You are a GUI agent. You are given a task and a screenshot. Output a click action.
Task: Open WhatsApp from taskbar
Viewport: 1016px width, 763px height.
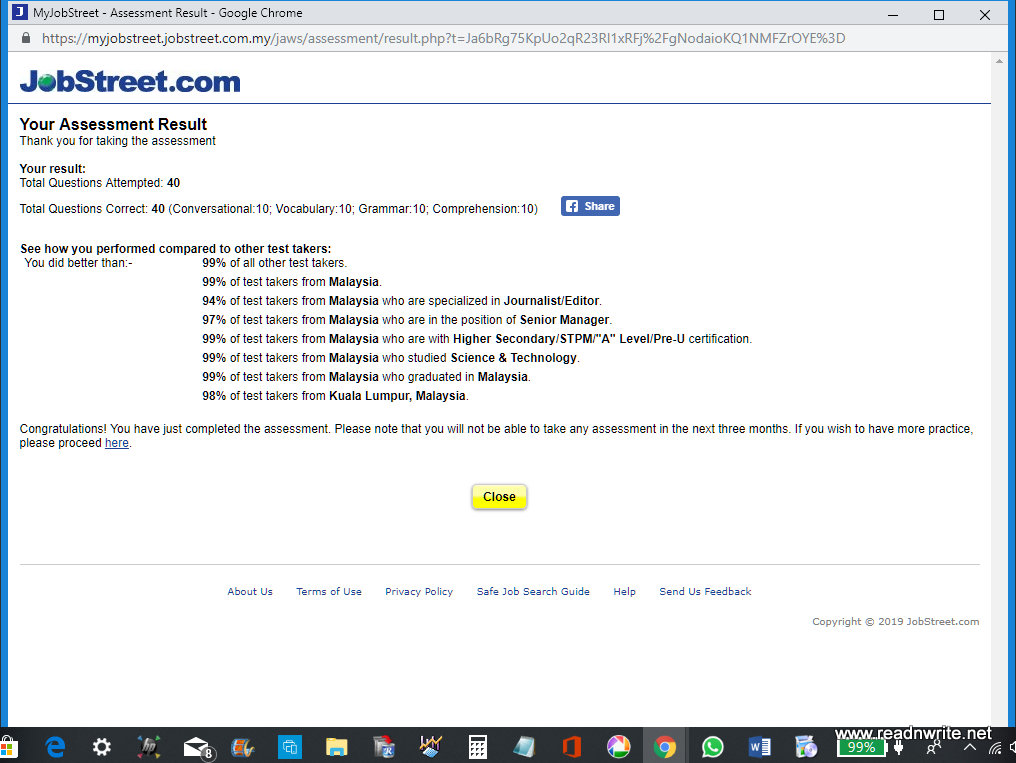click(712, 747)
